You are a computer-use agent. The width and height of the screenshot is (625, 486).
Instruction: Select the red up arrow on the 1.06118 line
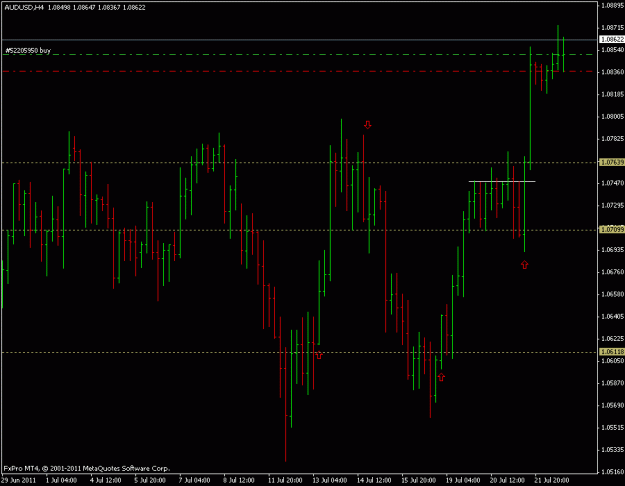click(318, 354)
